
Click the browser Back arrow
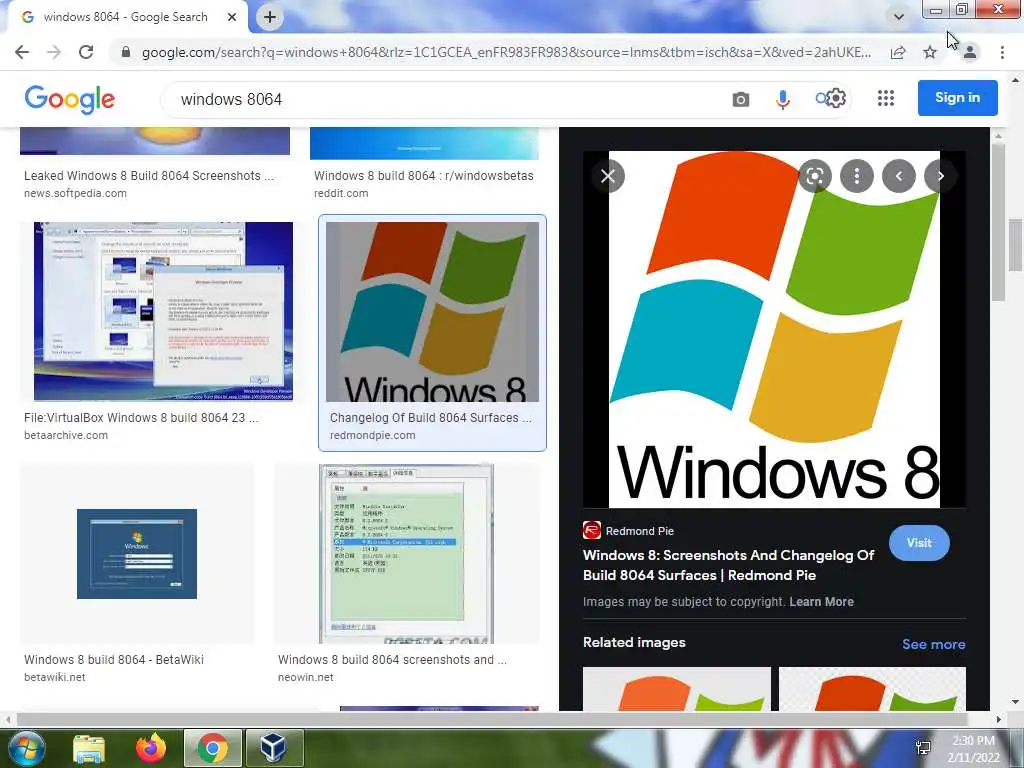[22, 52]
